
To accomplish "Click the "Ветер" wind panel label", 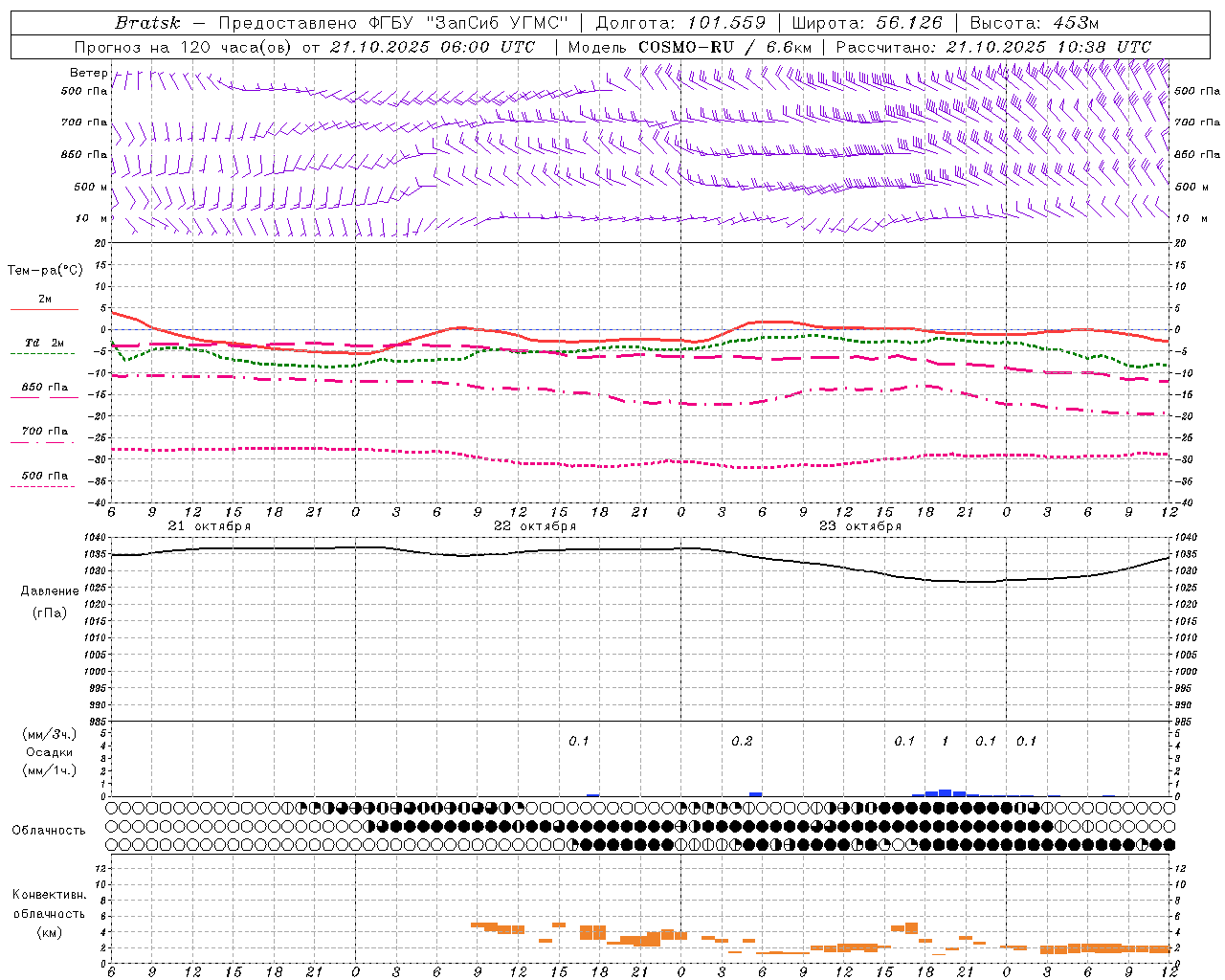I will point(88,73).
